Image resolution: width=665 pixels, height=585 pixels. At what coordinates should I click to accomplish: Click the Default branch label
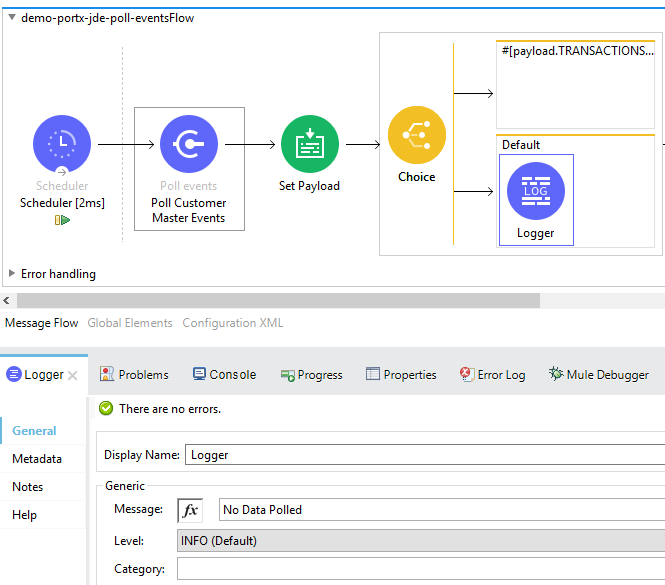tap(521, 145)
